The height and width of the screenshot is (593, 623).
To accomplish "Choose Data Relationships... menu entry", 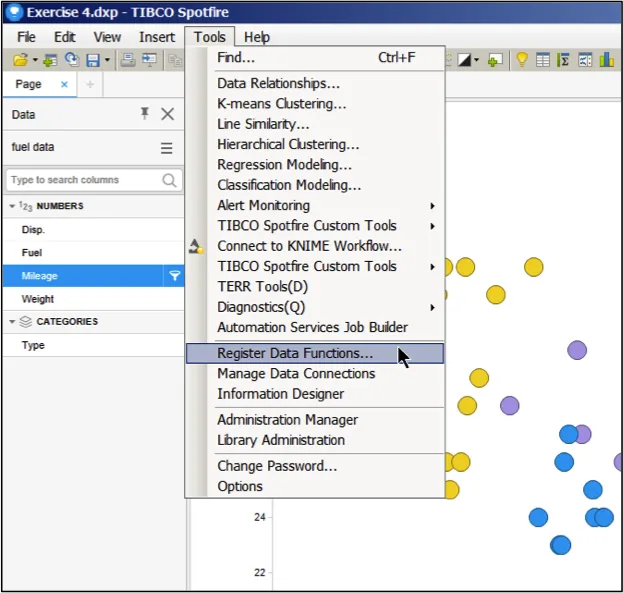I will pyautogui.click(x=315, y=83).
